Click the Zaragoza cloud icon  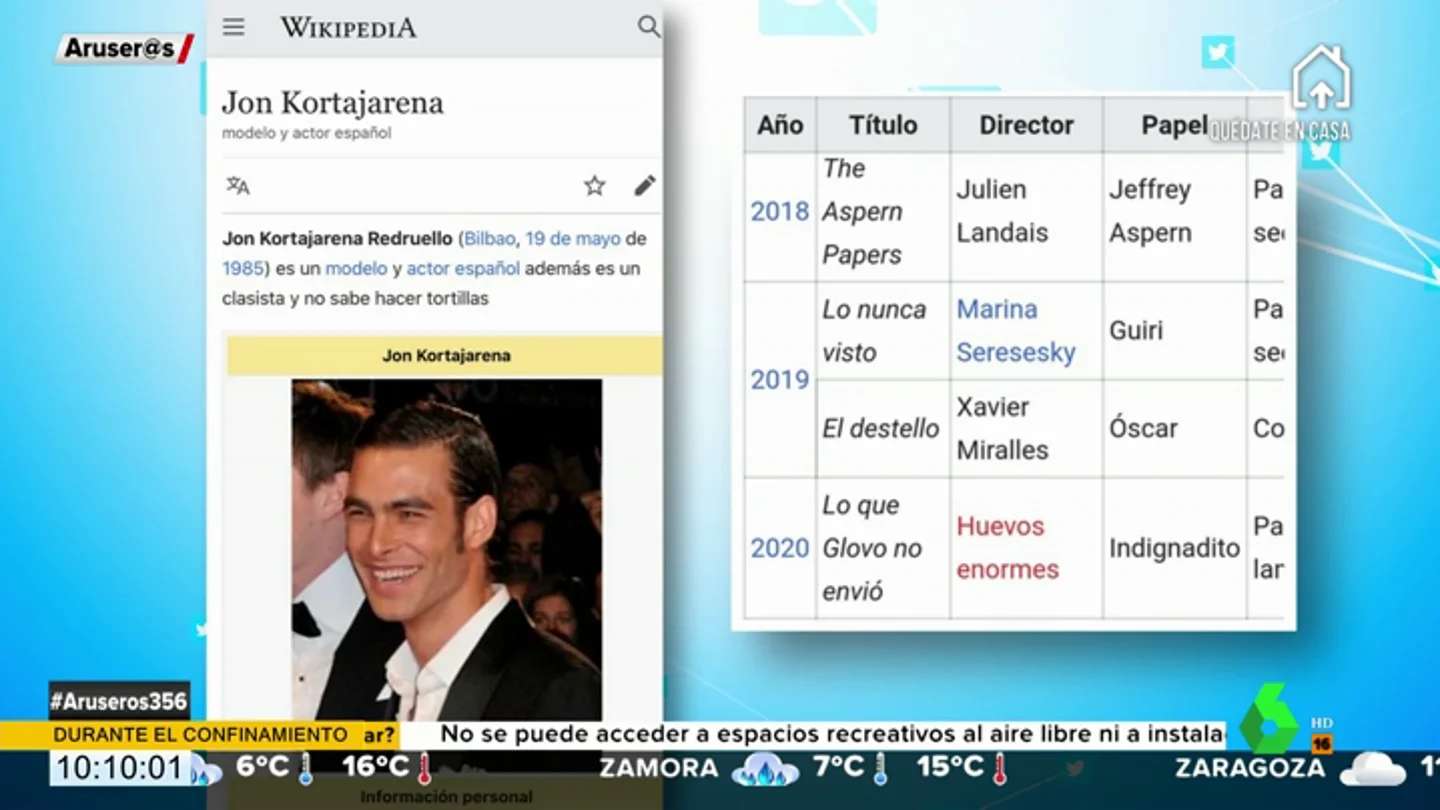point(1372,768)
